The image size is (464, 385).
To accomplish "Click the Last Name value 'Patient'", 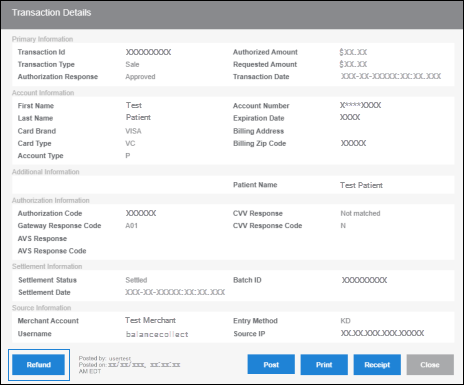I will 138,117.
